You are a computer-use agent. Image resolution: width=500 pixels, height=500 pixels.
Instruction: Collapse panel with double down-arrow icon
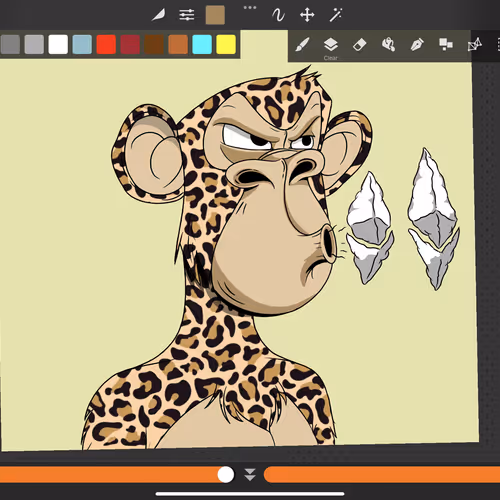pyautogui.click(x=250, y=474)
